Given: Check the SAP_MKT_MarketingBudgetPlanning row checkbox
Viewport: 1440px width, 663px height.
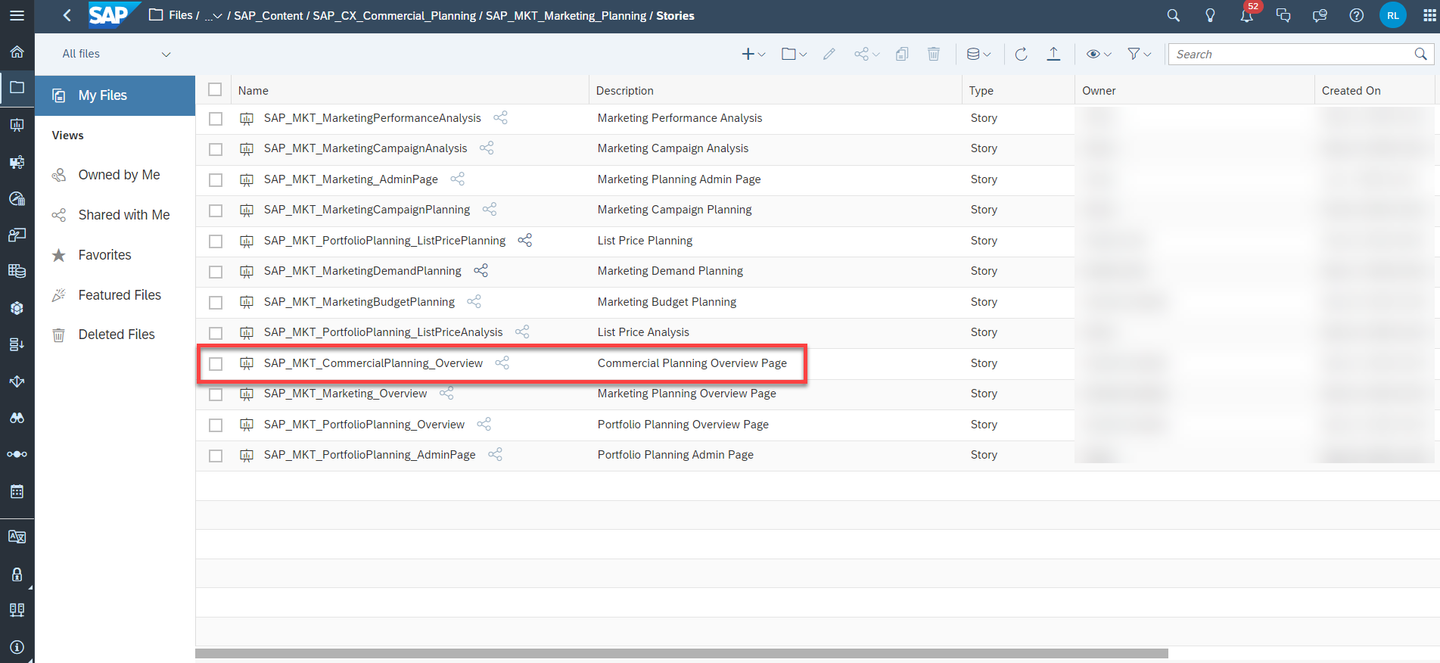Looking at the screenshot, I should click(x=215, y=302).
